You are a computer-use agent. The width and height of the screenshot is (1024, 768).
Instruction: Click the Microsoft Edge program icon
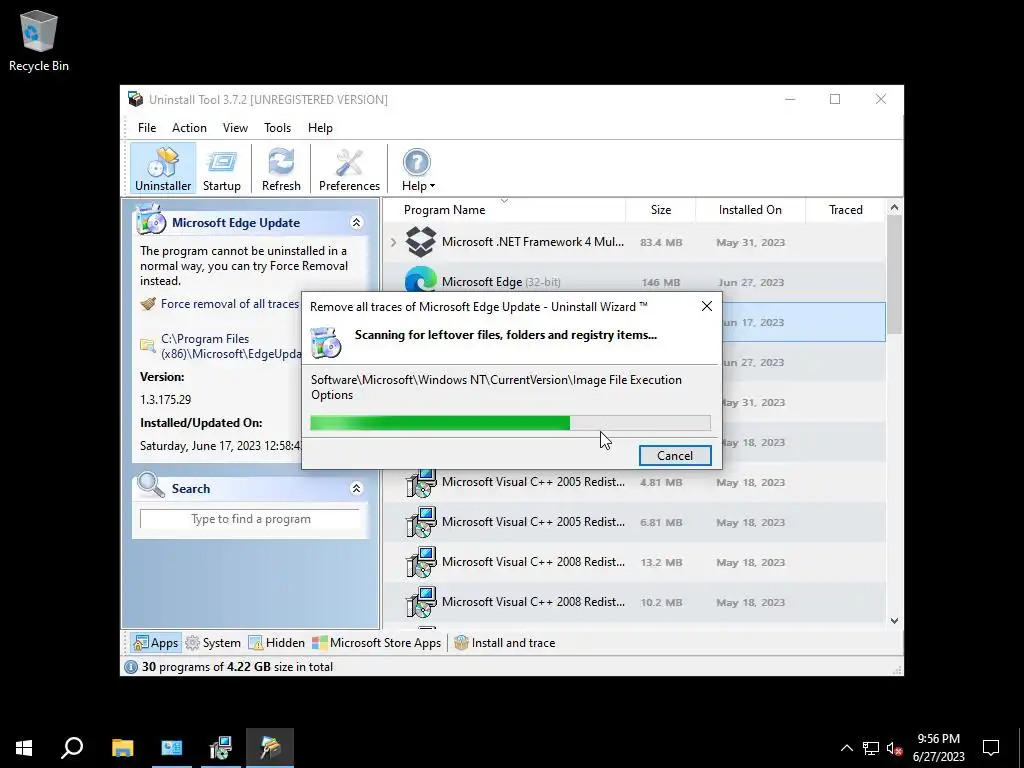[x=421, y=281]
